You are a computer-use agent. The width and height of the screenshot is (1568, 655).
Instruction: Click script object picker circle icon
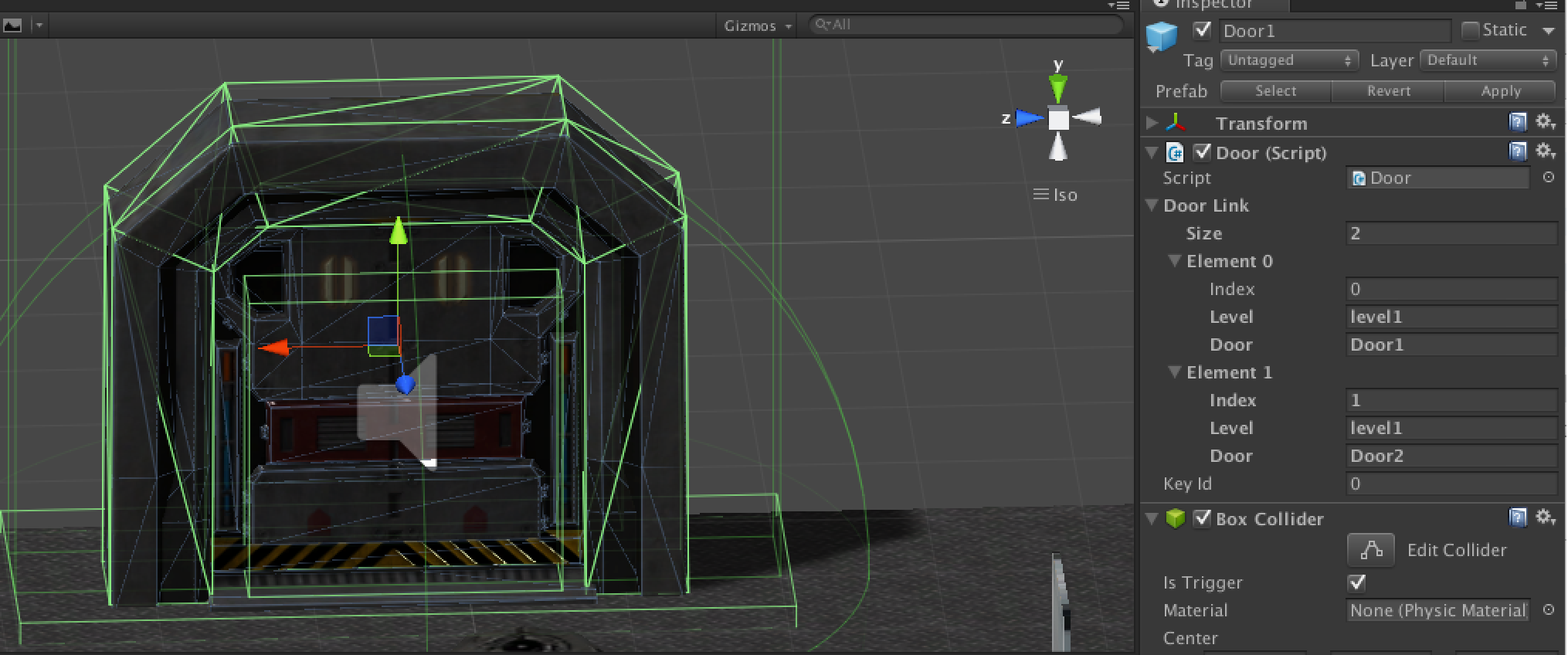coord(1548,178)
